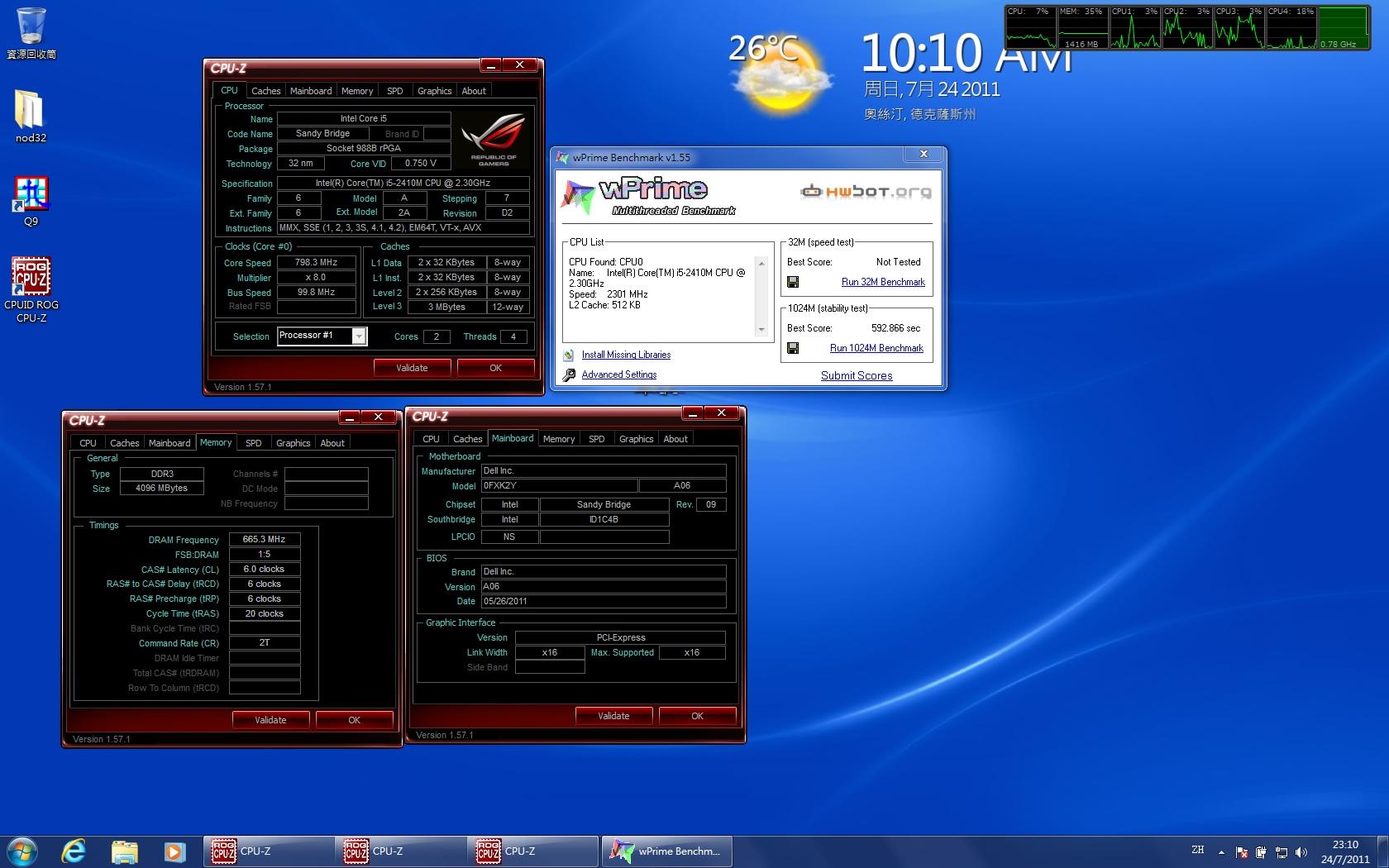Click the network tray icon
The height and width of the screenshot is (868, 1389).
tap(1282, 852)
